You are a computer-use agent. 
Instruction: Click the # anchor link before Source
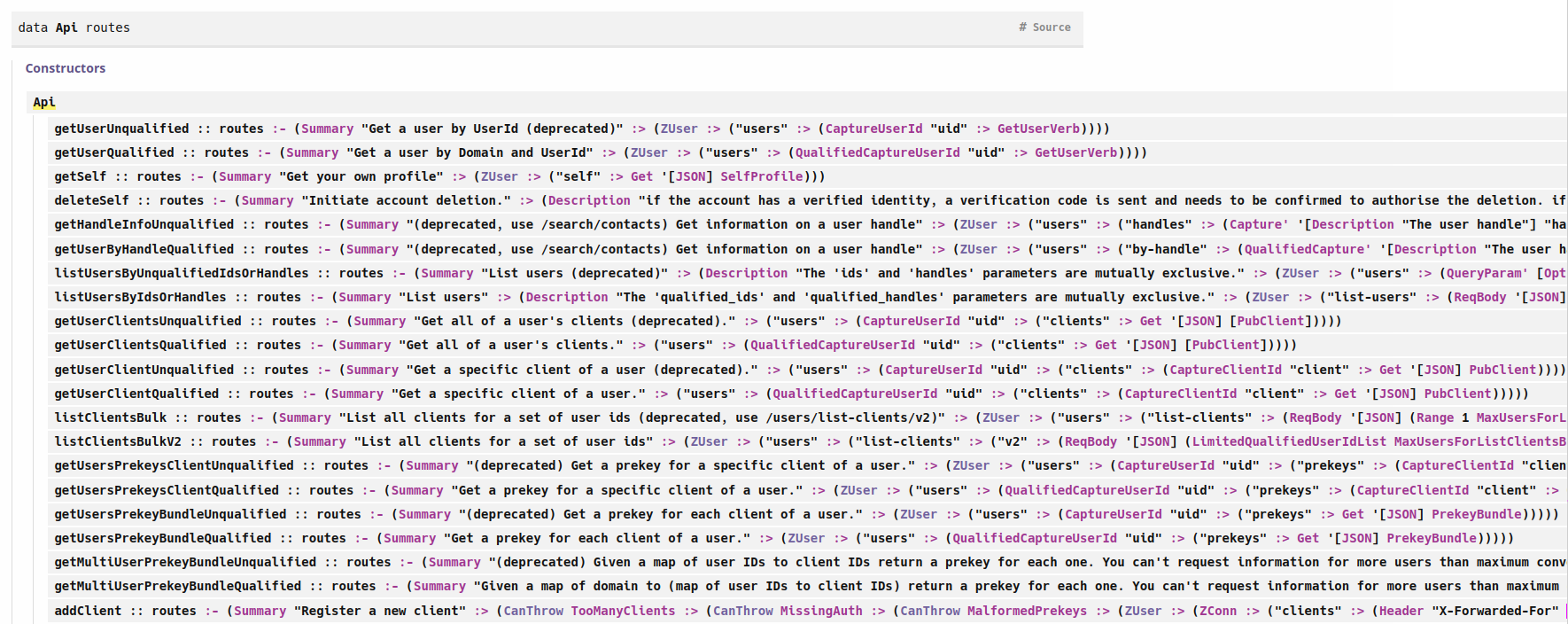point(1022,27)
